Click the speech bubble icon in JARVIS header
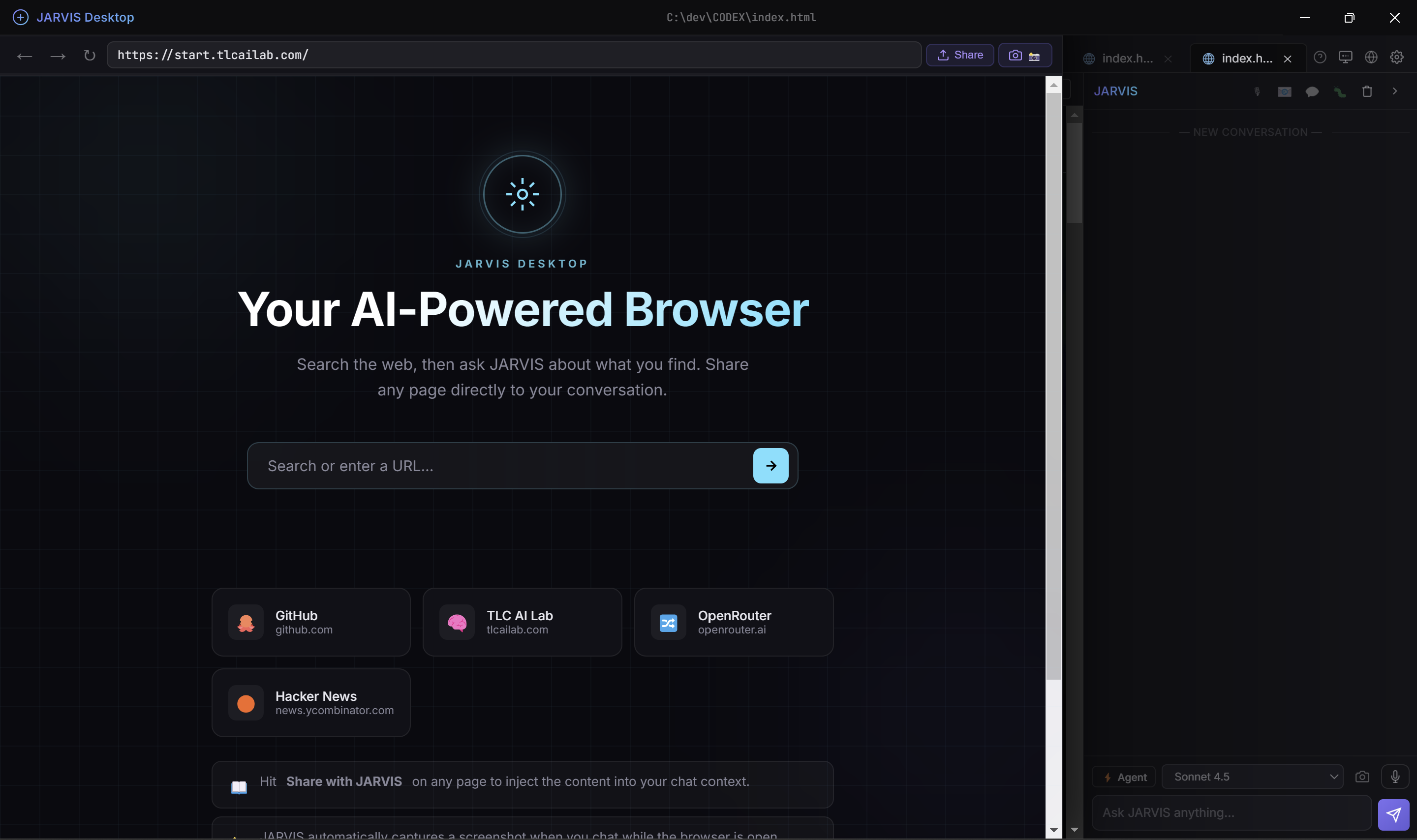This screenshot has width=1417, height=840. tap(1312, 91)
